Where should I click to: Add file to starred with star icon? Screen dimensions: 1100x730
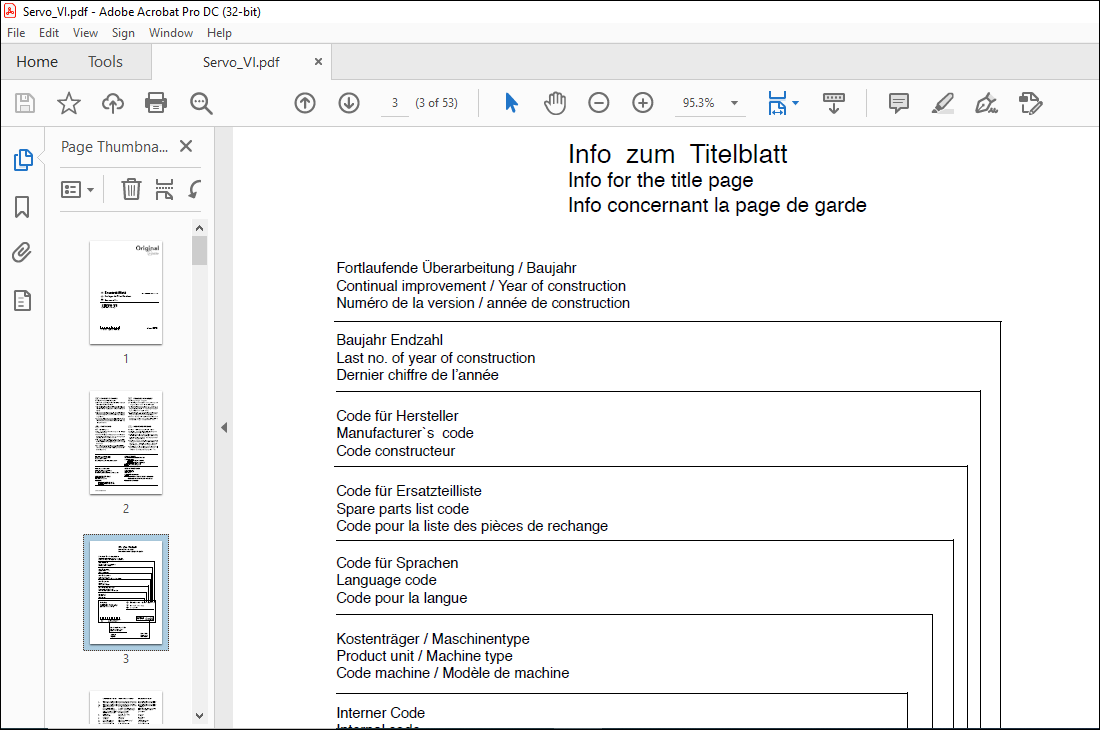coord(69,103)
